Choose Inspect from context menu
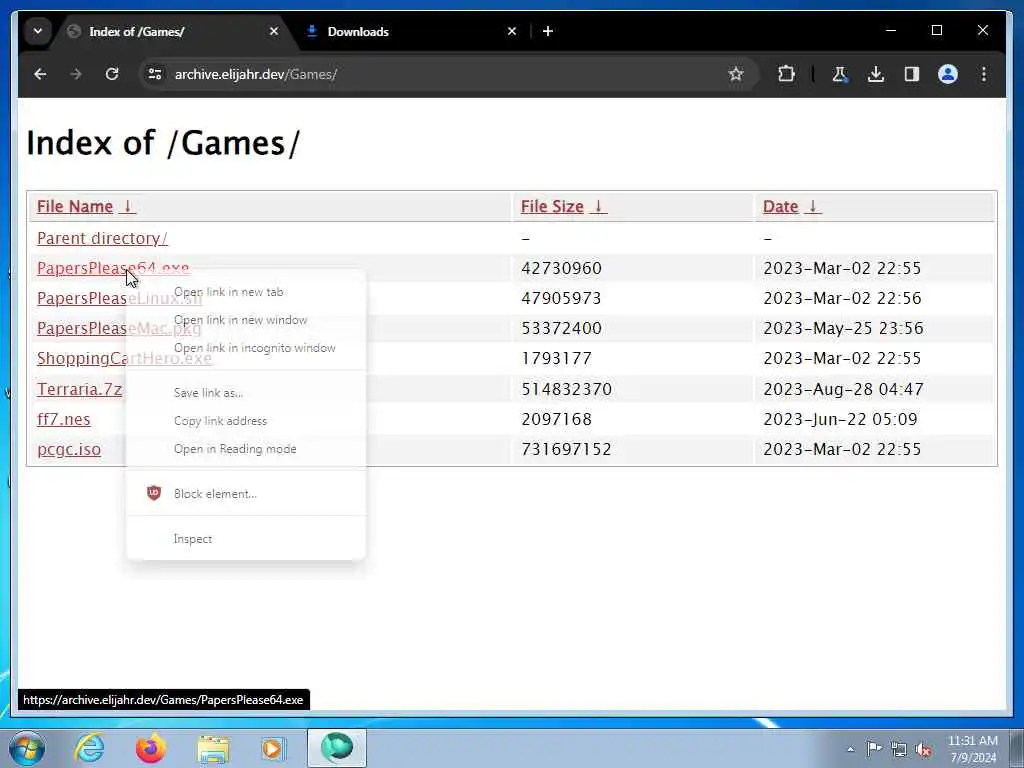Image resolution: width=1024 pixels, height=768 pixels. click(x=246, y=539)
